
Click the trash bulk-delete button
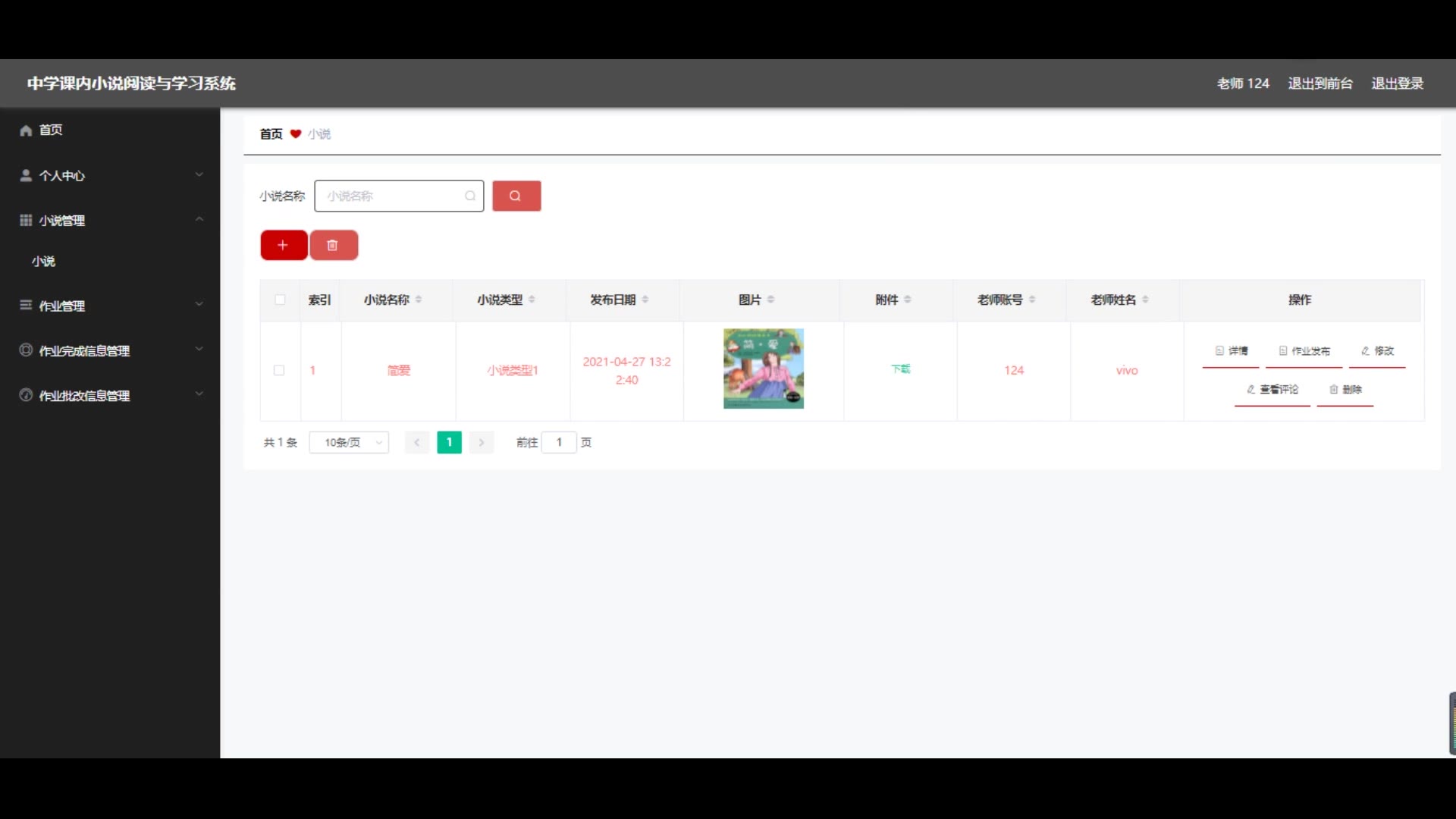[x=334, y=245]
